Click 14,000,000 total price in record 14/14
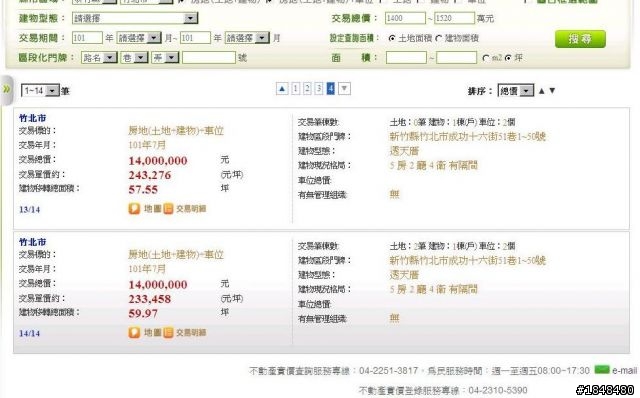Viewport: 640px width, 398px height. point(158,285)
